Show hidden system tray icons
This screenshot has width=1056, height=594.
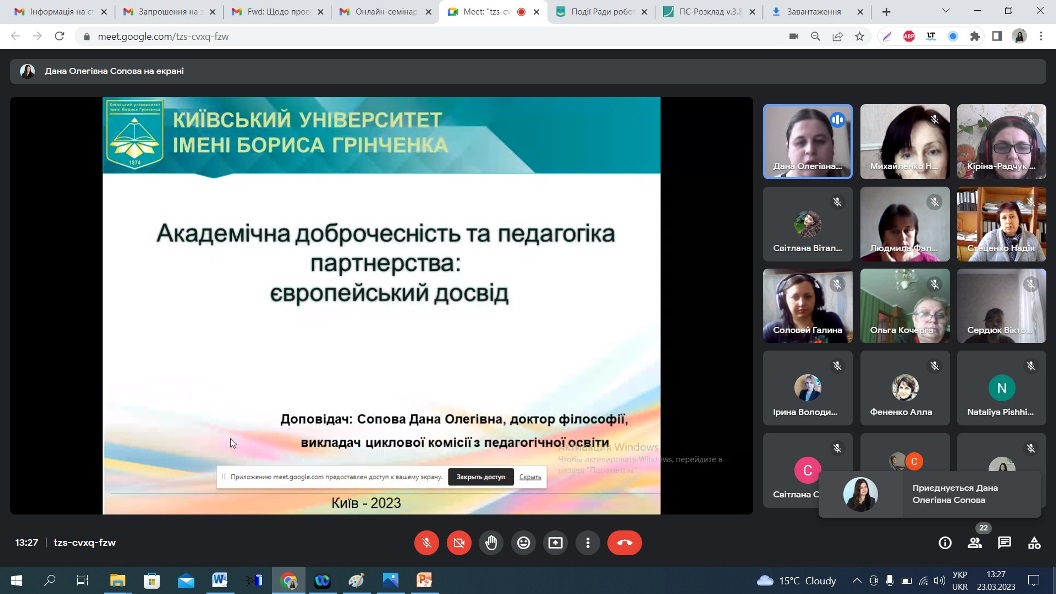point(857,581)
